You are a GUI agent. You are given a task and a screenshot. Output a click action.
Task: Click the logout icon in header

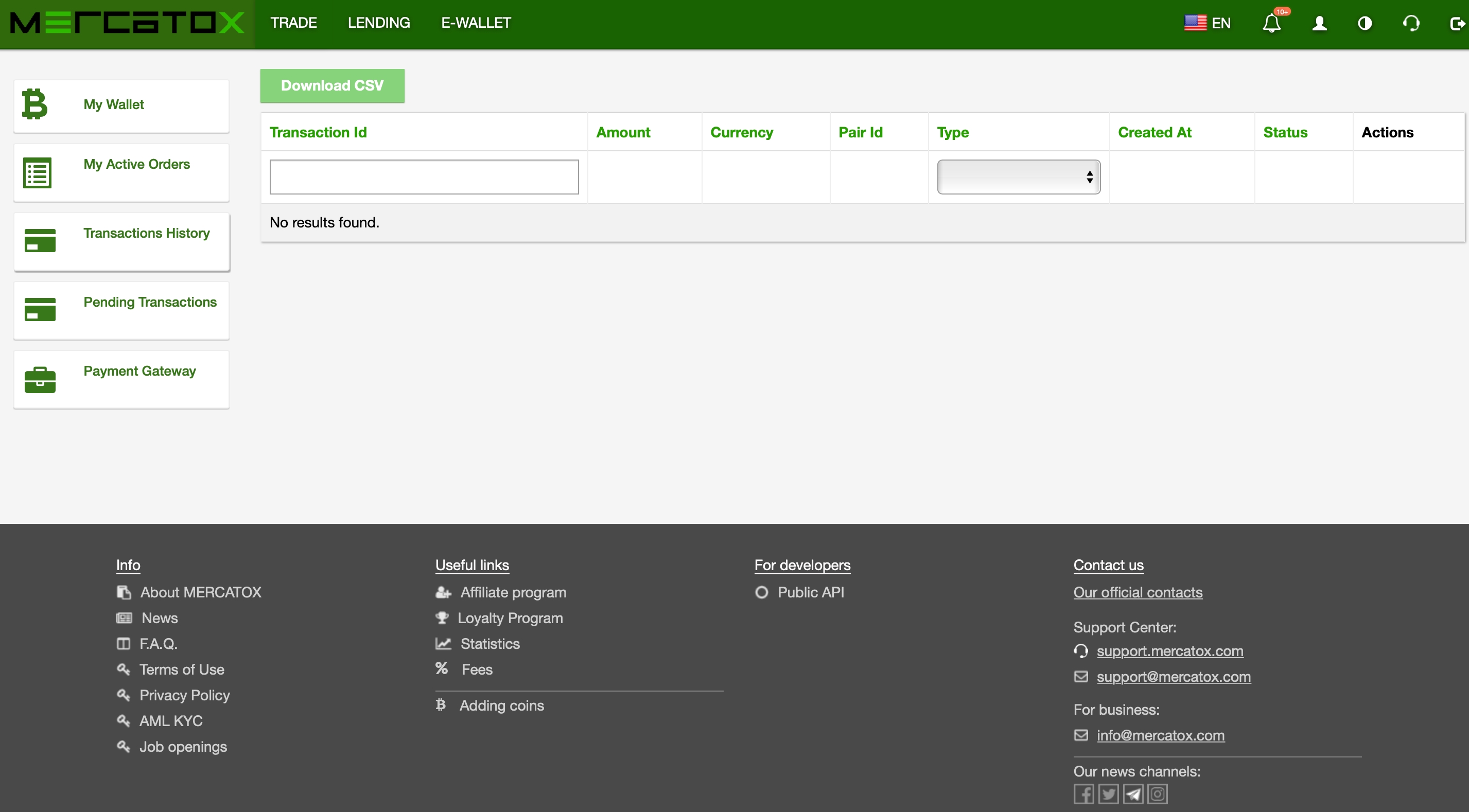pos(1457,23)
